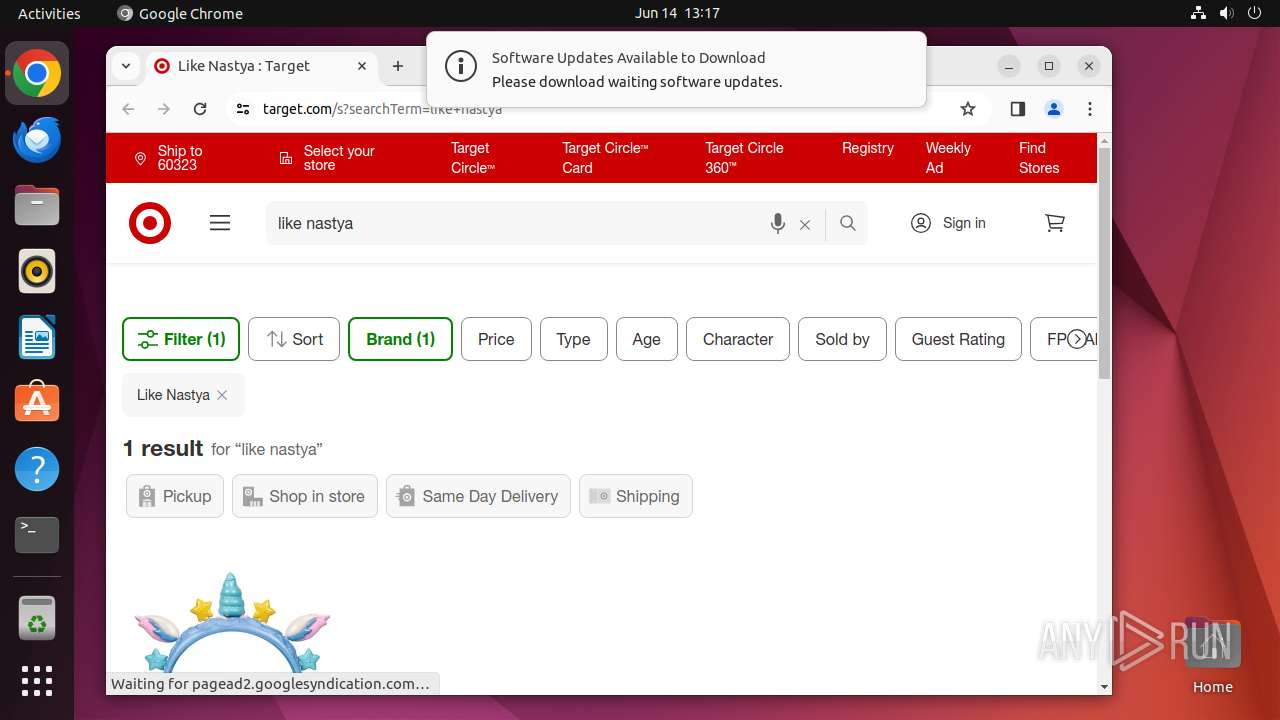Open LibreOffice Writer from dock
The image size is (1280, 720).
37,337
